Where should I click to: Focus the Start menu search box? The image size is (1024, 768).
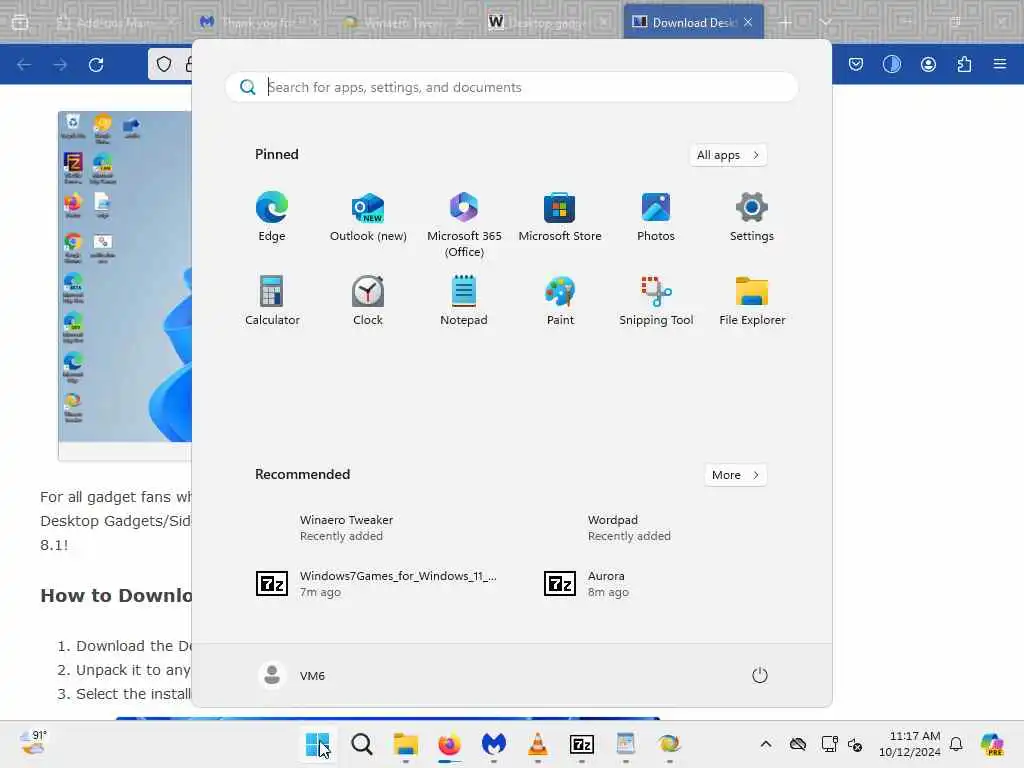(511, 87)
